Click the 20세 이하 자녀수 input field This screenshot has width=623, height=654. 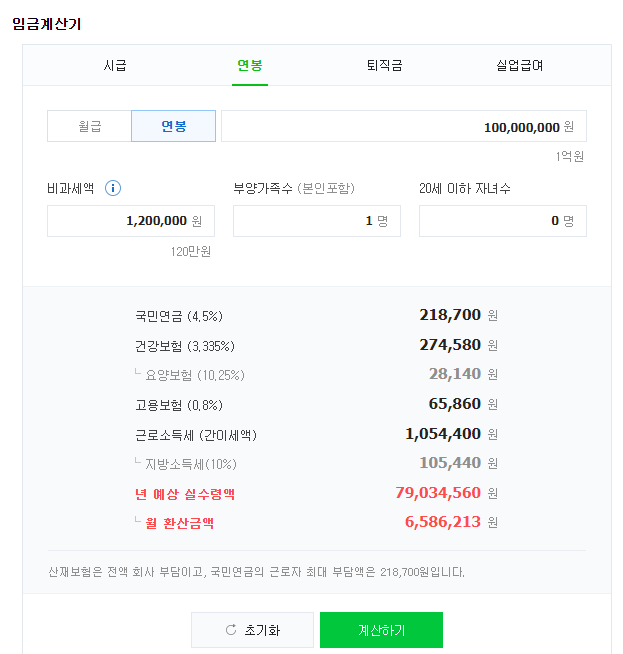pos(502,221)
